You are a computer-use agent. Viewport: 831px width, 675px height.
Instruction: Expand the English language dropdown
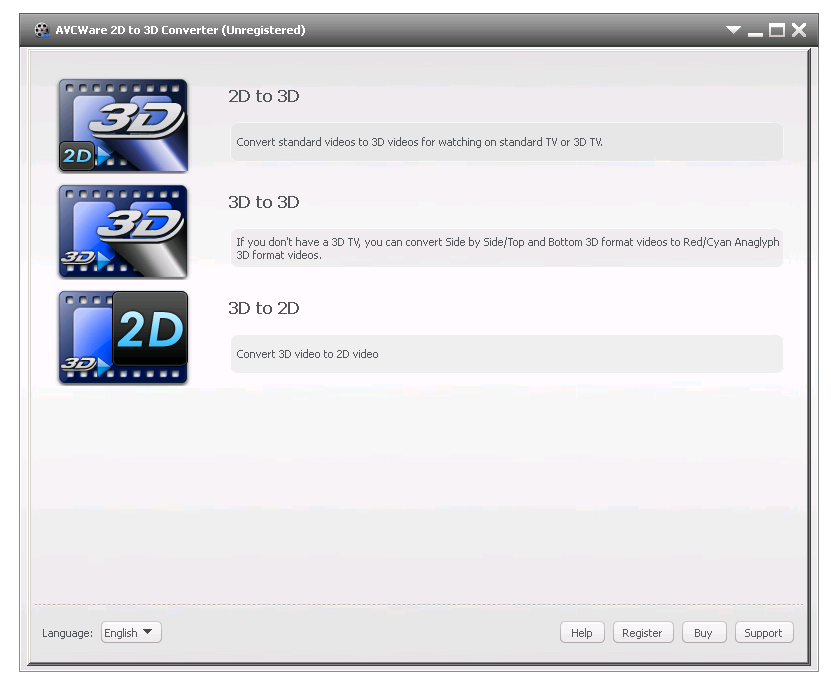(x=131, y=633)
